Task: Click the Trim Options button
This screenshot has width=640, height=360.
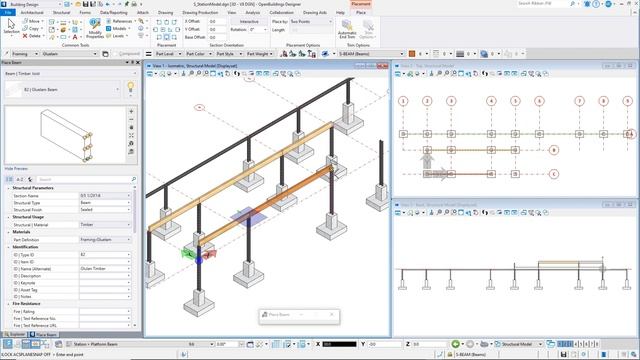Action: [x=368, y=29]
